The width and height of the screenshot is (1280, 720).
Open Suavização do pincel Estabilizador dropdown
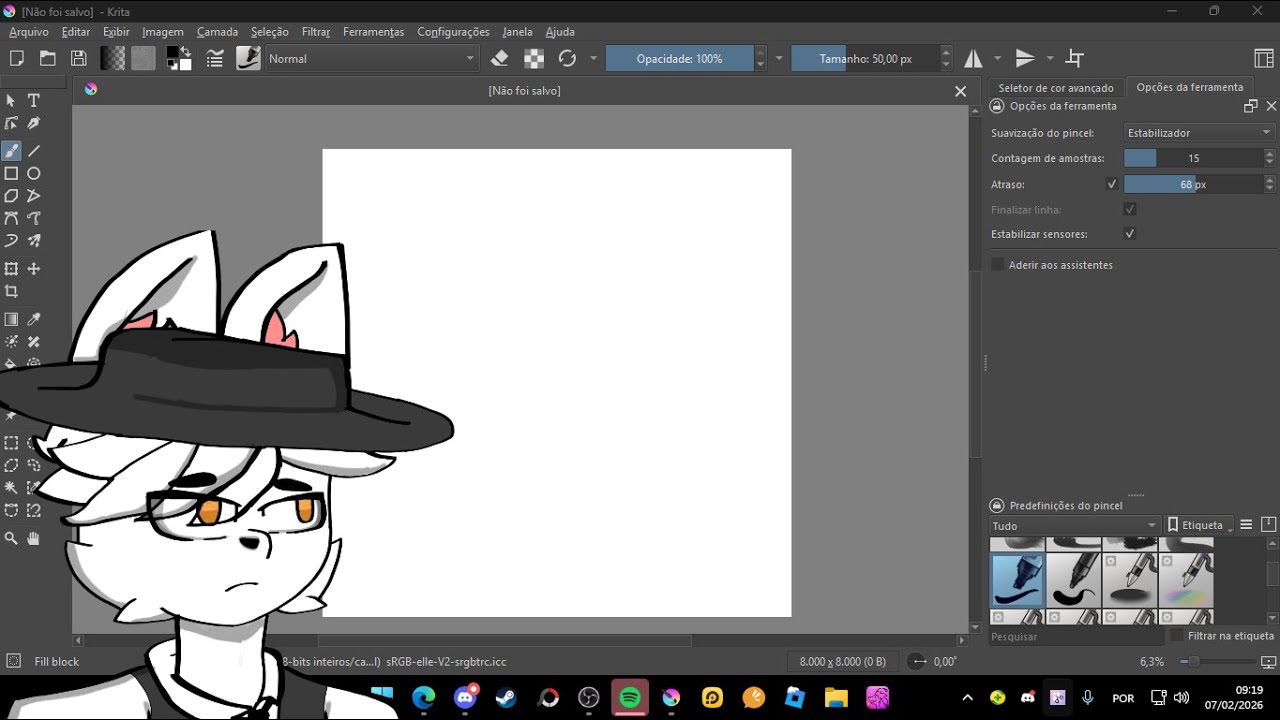point(1199,133)
